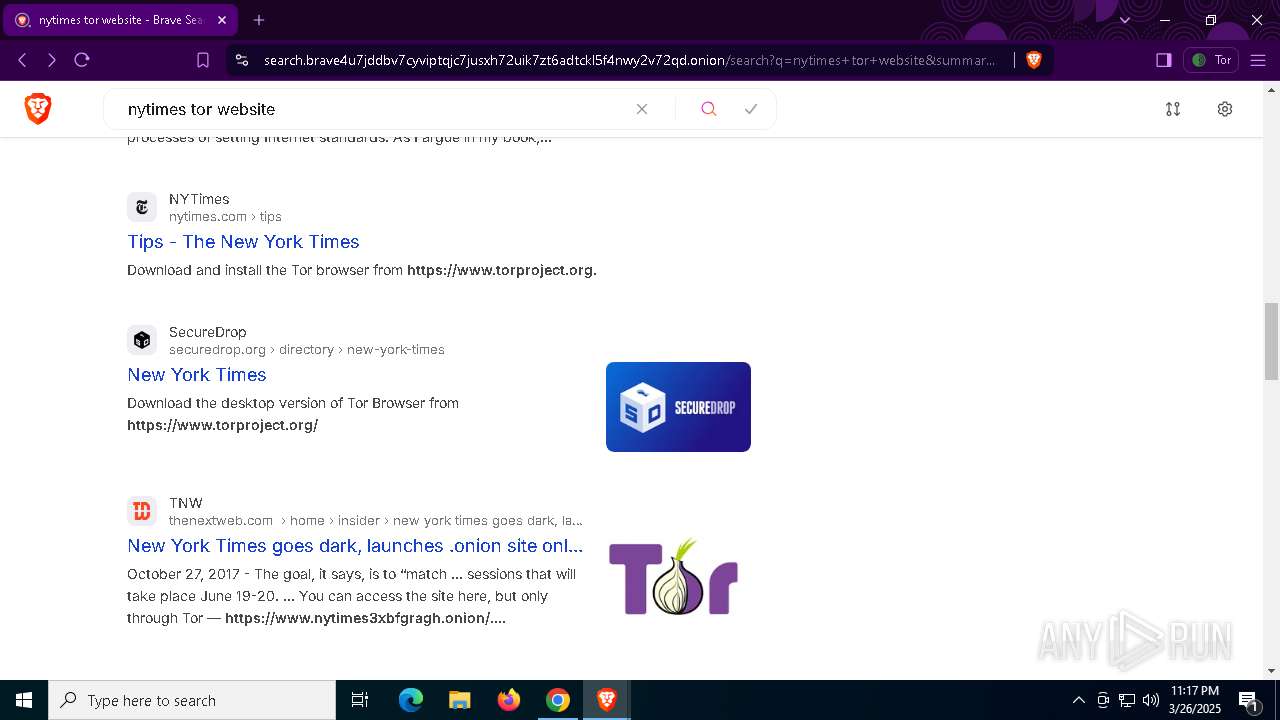Click the page vertical scrollbar thumb
This screenshot has height=720, width=1280.
(1271, 341)
